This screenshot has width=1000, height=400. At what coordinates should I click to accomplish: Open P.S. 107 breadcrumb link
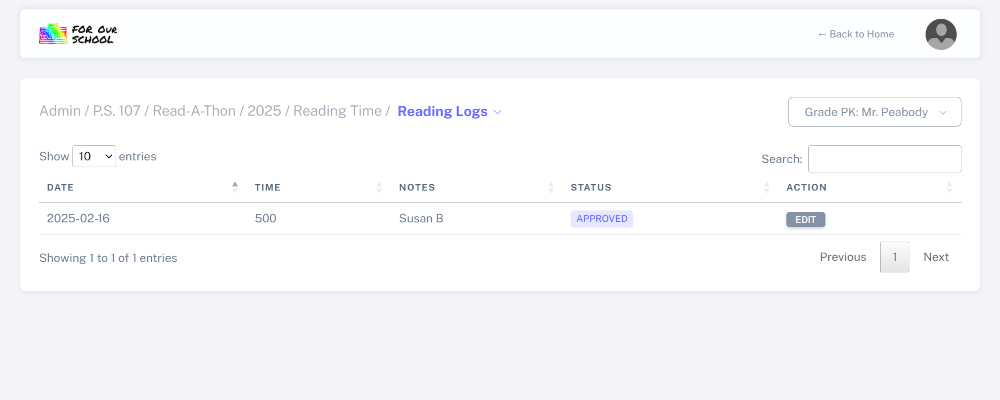pos(117,111)
